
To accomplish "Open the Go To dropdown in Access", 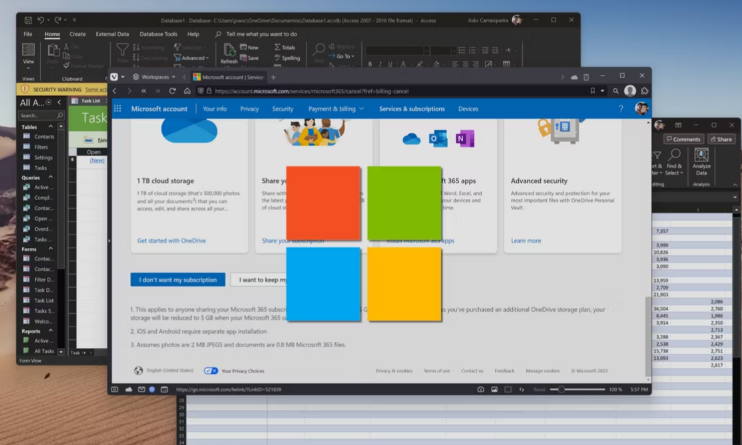I will 341,56.
